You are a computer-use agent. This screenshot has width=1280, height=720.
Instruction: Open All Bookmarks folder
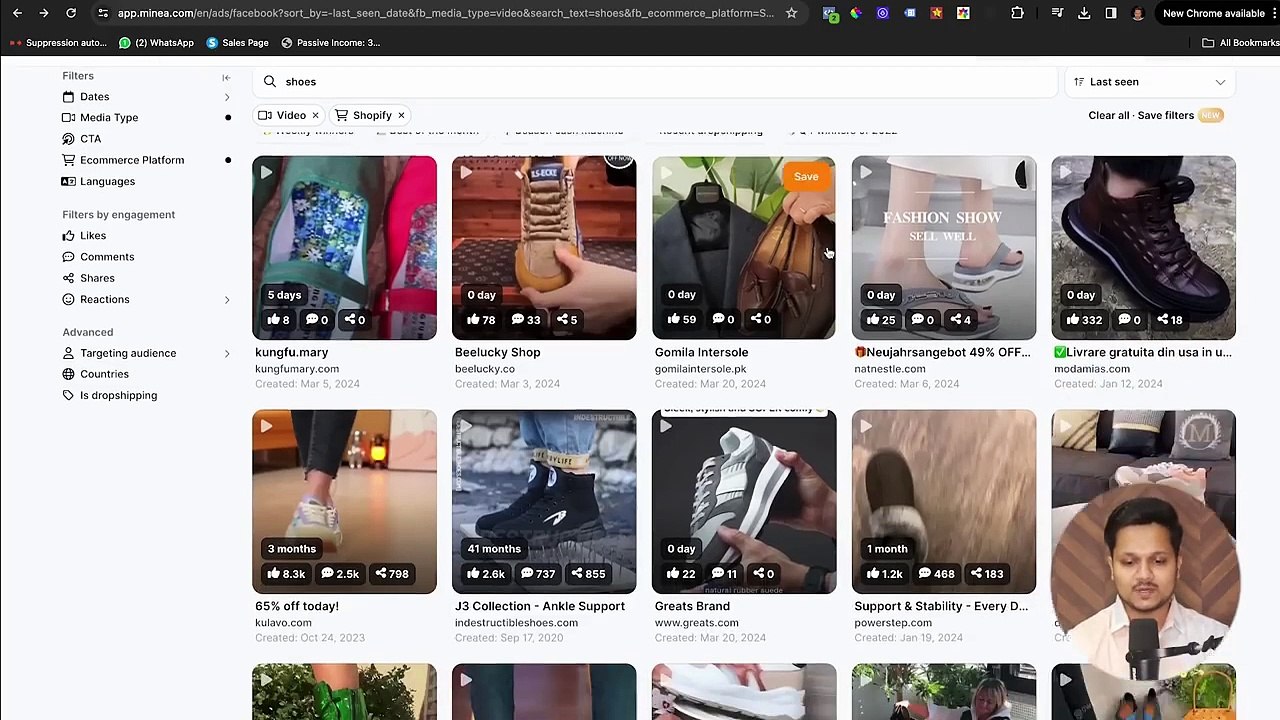tap(1240, 43)
